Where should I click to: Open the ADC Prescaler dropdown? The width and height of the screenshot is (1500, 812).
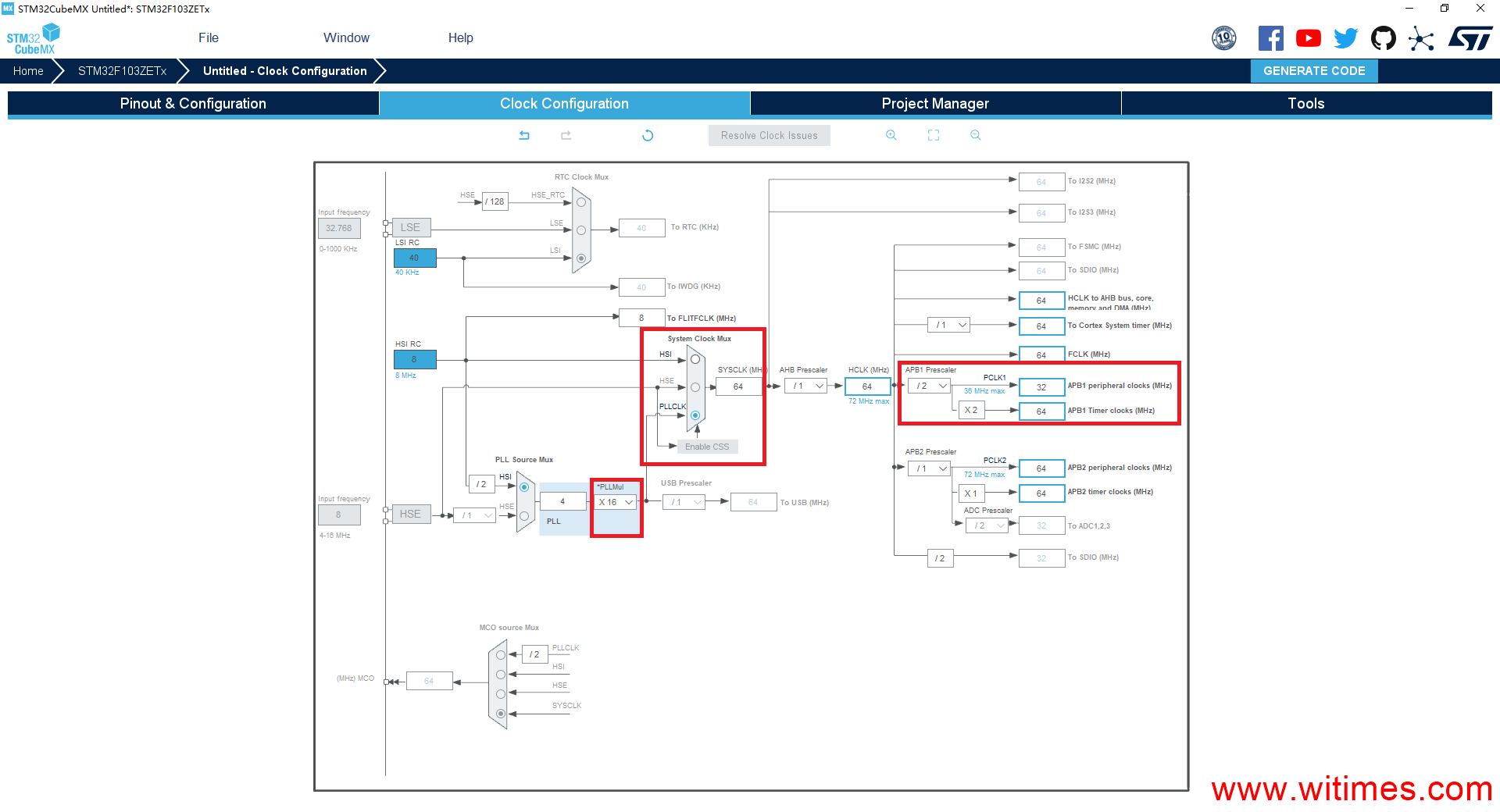[987, 525]
